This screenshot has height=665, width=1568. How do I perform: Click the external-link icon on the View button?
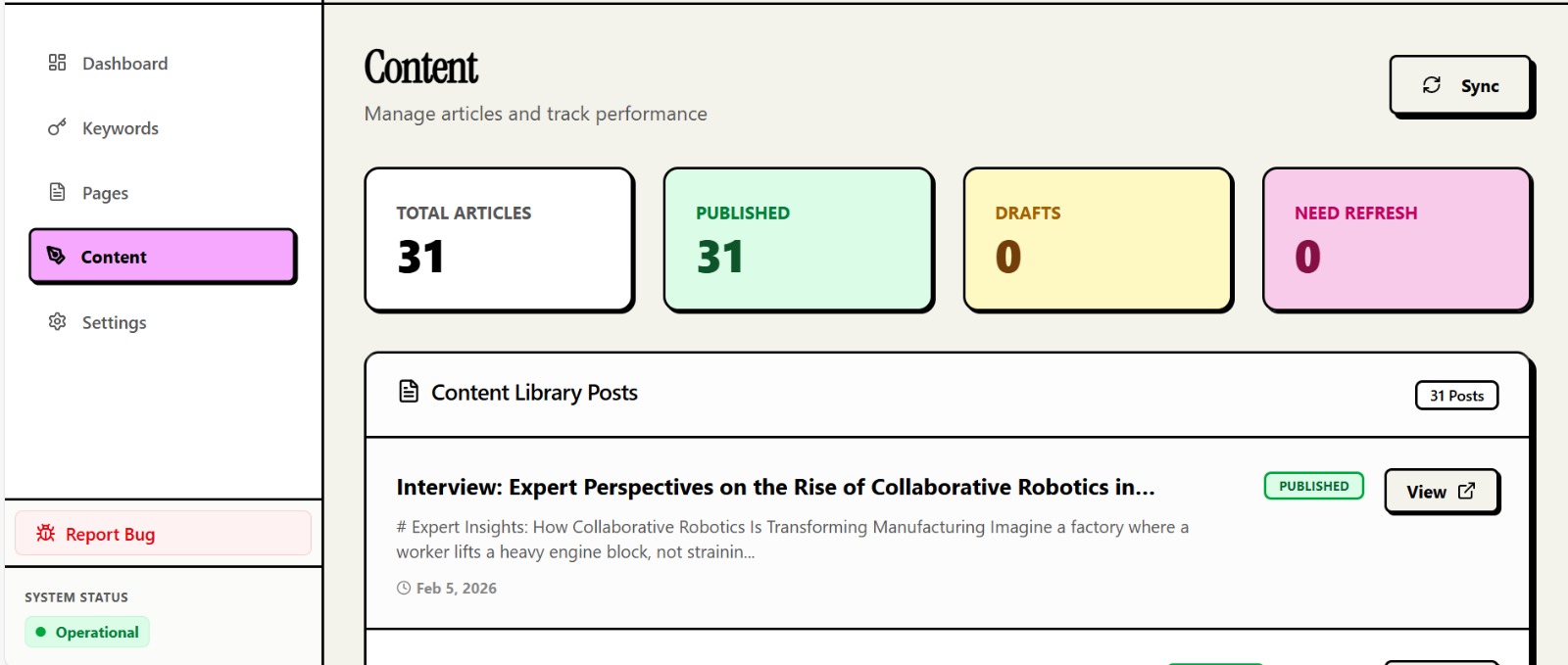tap(1466, 491)
